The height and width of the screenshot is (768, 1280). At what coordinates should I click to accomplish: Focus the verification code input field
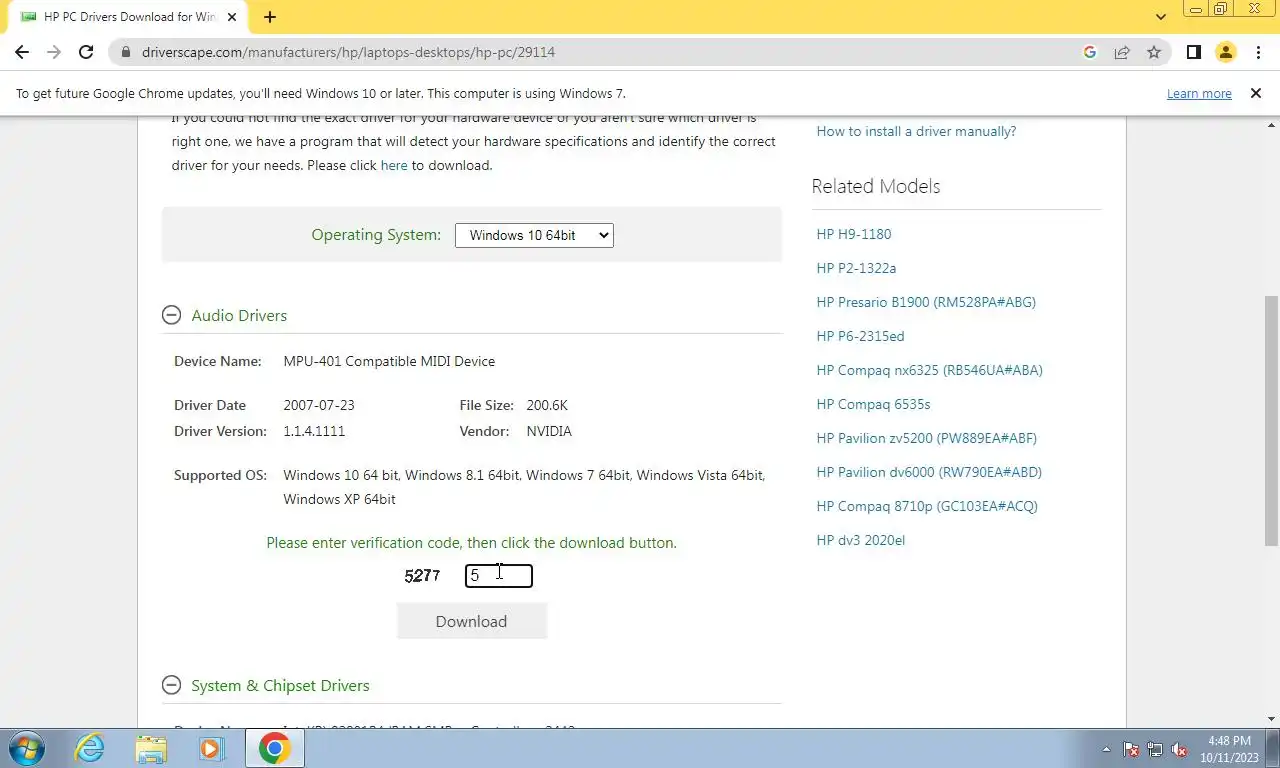(499, 575)
